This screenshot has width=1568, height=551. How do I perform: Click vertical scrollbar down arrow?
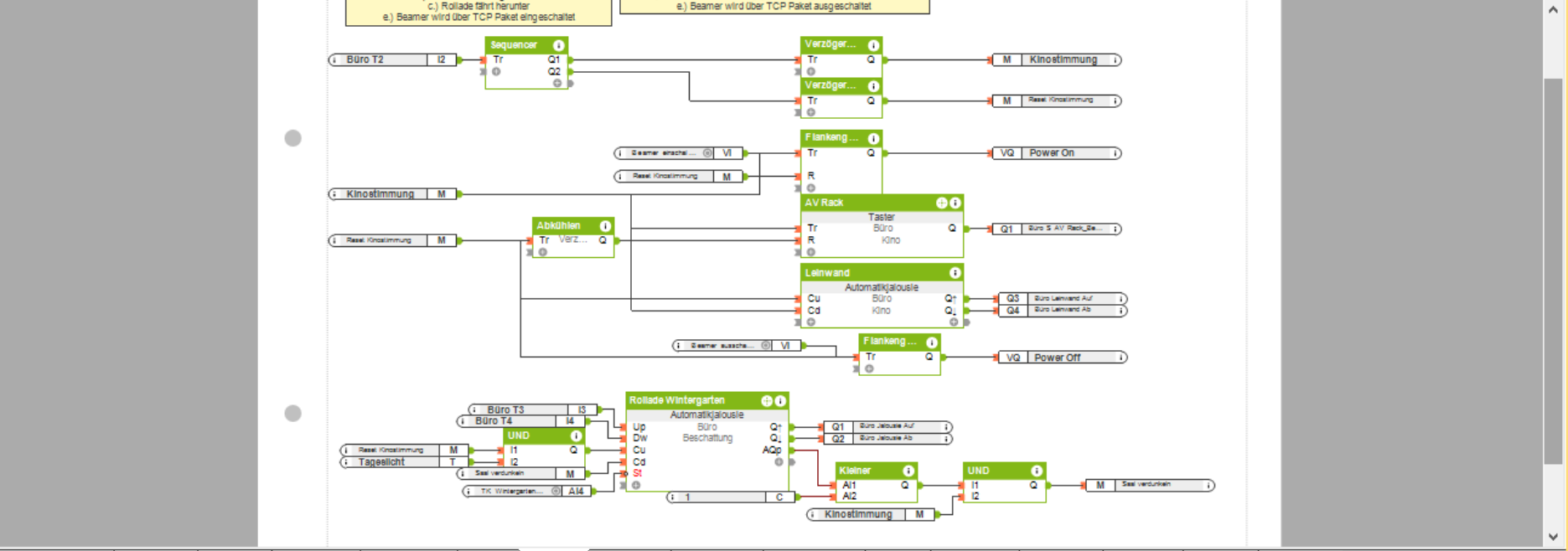[x=1553, y=537]
